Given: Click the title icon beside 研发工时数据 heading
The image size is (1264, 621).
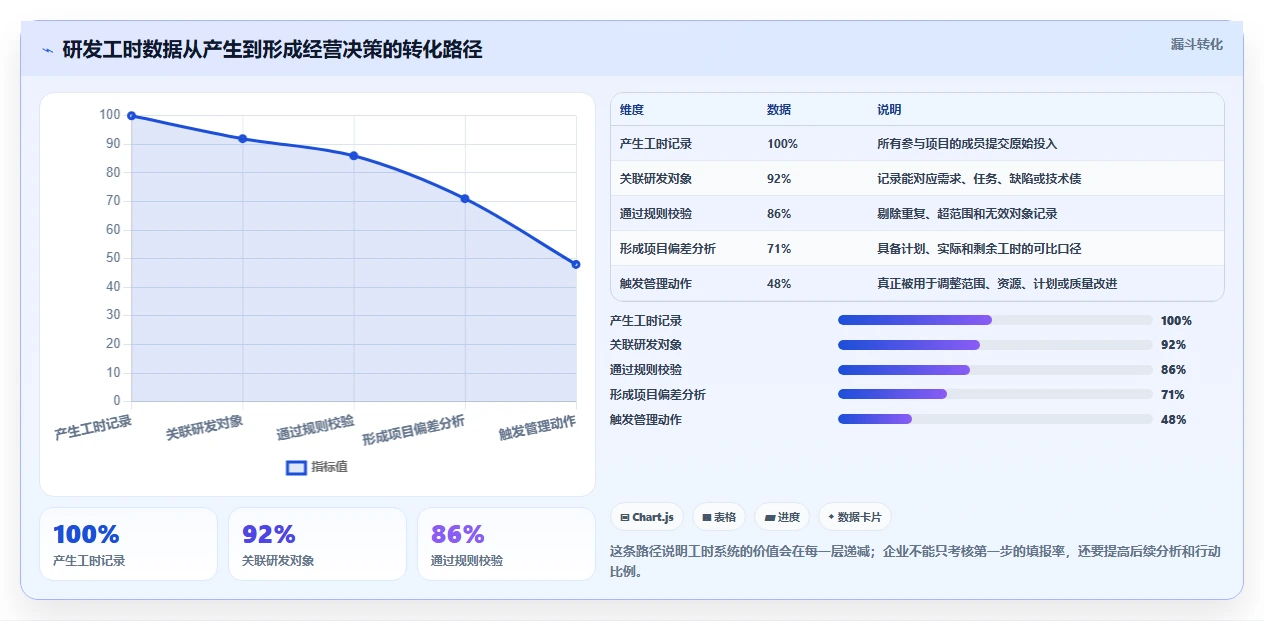Looking at the screenshot, I should pos(47,50).
